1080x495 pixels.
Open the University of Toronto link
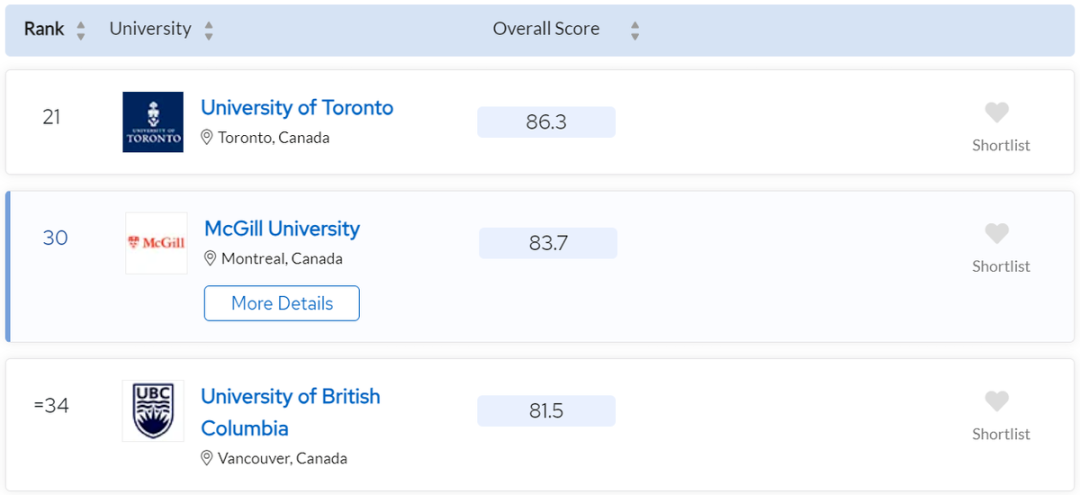coord(297,108)
